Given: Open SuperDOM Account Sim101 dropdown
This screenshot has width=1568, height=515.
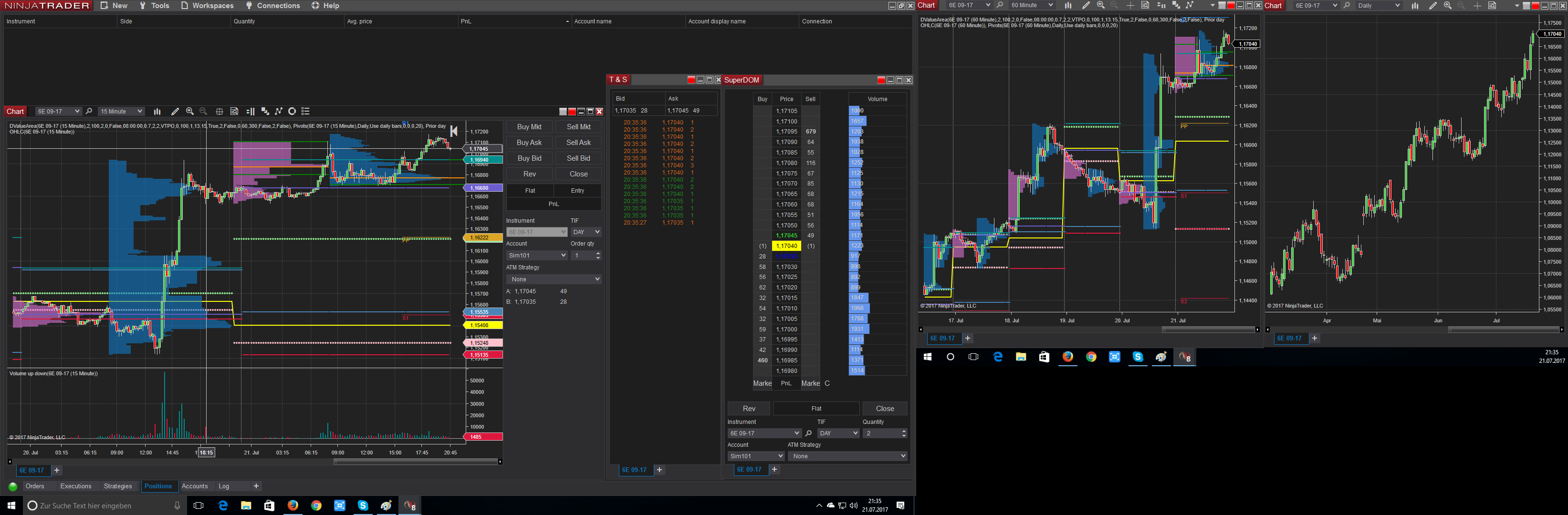Looking at the screenshot, I should tap(756, 456).
